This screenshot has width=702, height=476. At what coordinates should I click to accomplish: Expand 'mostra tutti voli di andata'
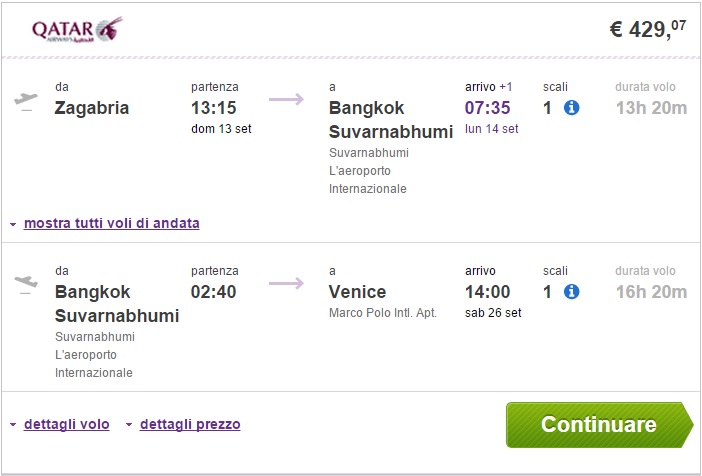(111, 223)
